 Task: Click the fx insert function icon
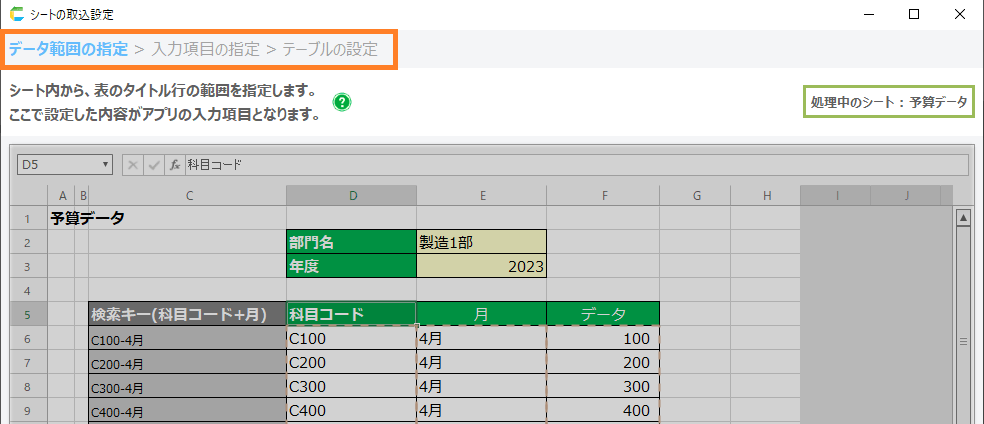click(174, 165)
